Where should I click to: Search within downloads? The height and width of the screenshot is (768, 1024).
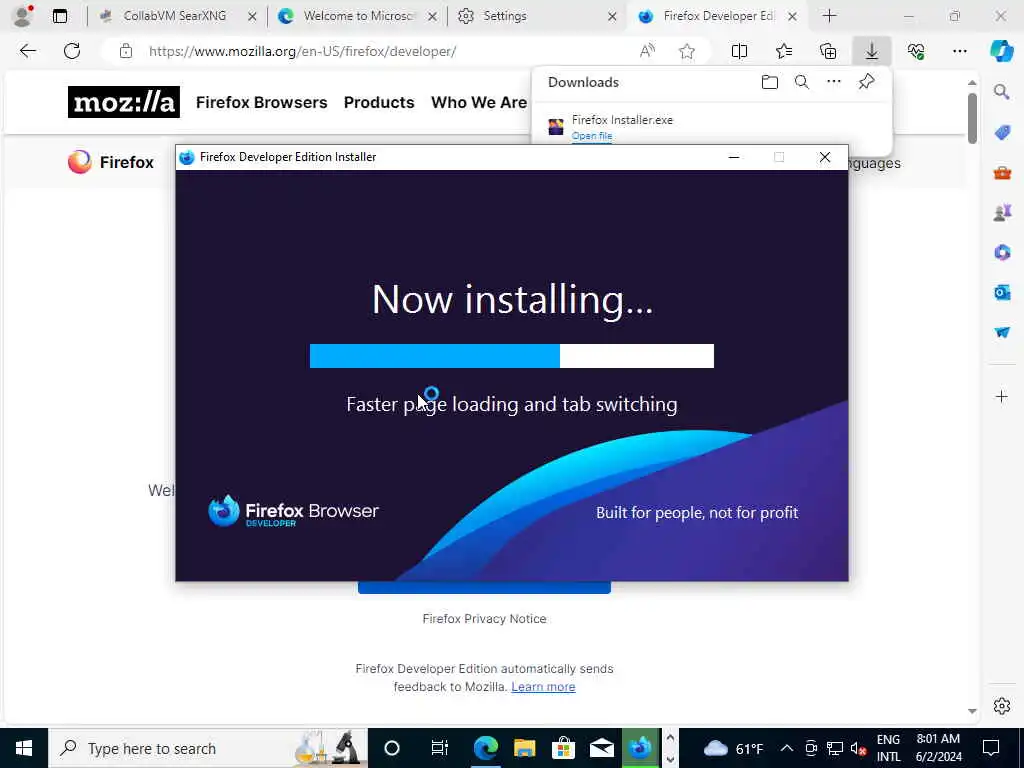tap(802, 82)
